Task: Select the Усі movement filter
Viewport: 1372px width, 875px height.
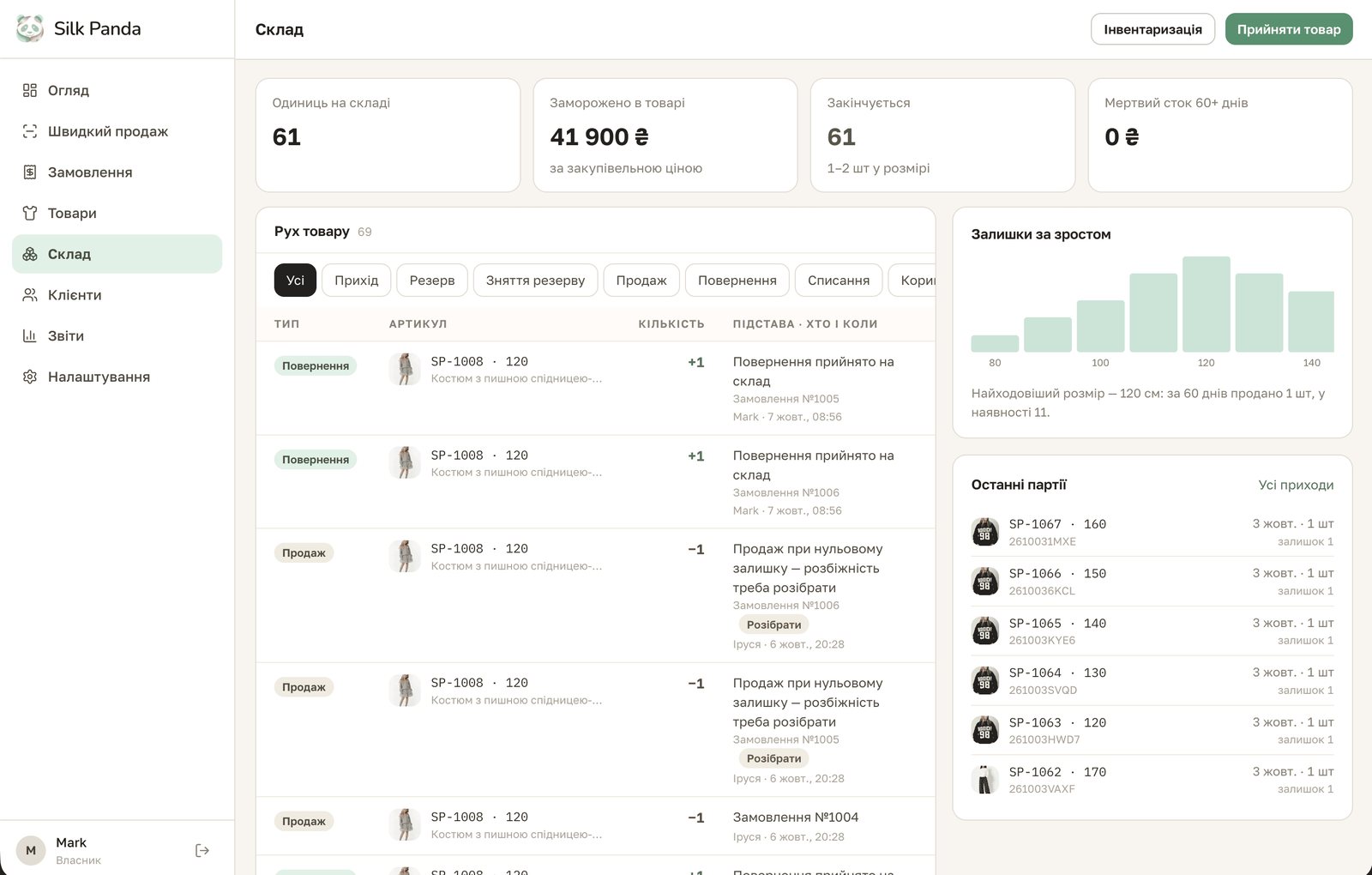Action: 295,281
